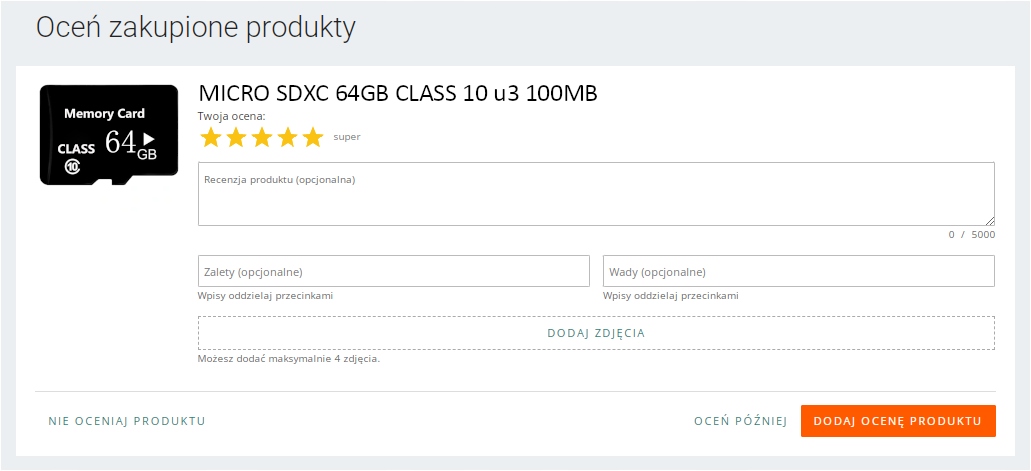This screenshot has width=1031, height=471.
Task: Choose OCEŃ PÓŹNIEJ option
Action: click(x=741, y=421)
